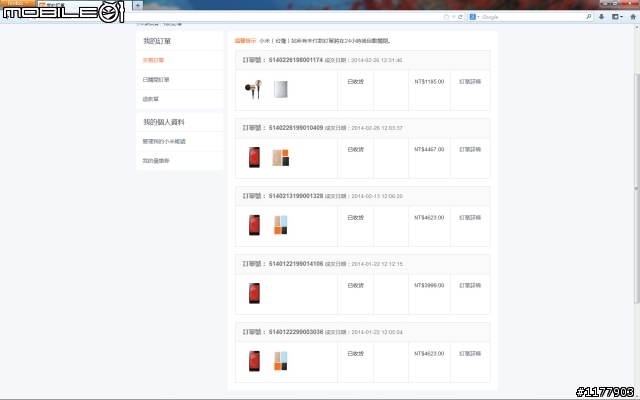Open 管理我的小米帳號 in the sidebar
640x400 pixels.
tap(164, 141)
